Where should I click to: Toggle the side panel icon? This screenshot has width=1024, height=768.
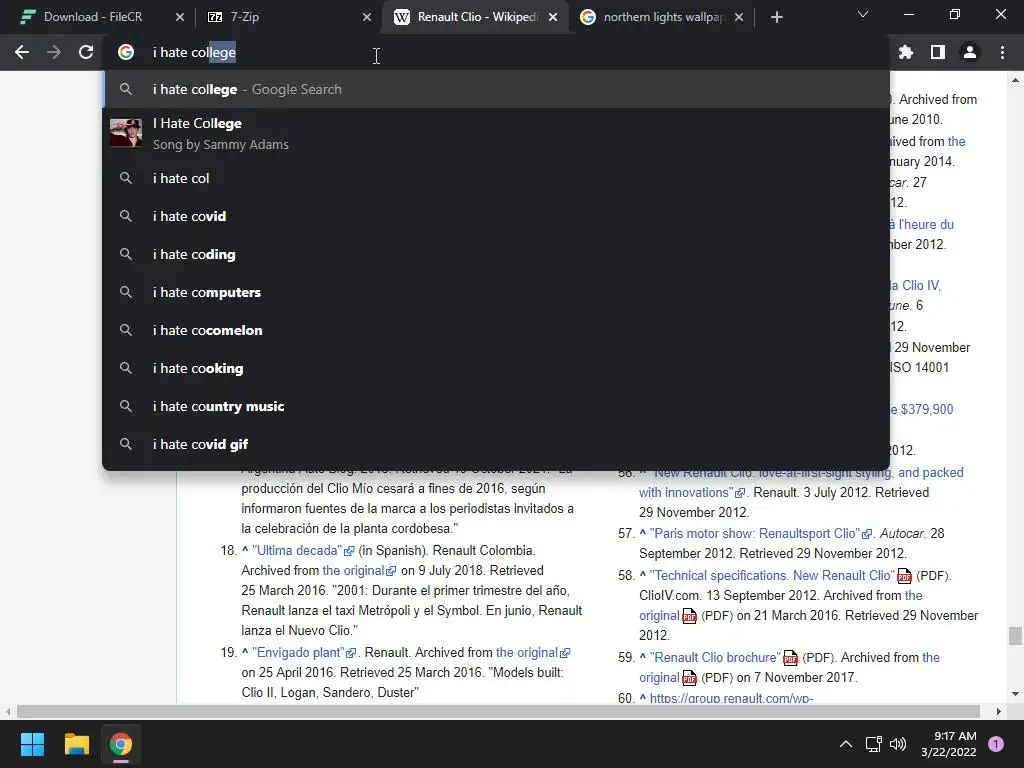(x=938, y=52)
